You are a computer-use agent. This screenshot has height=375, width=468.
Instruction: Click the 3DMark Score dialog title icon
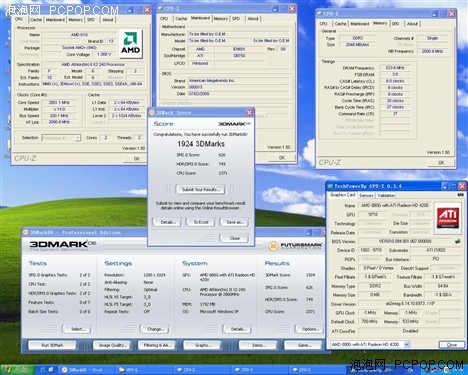pos(152,113)
